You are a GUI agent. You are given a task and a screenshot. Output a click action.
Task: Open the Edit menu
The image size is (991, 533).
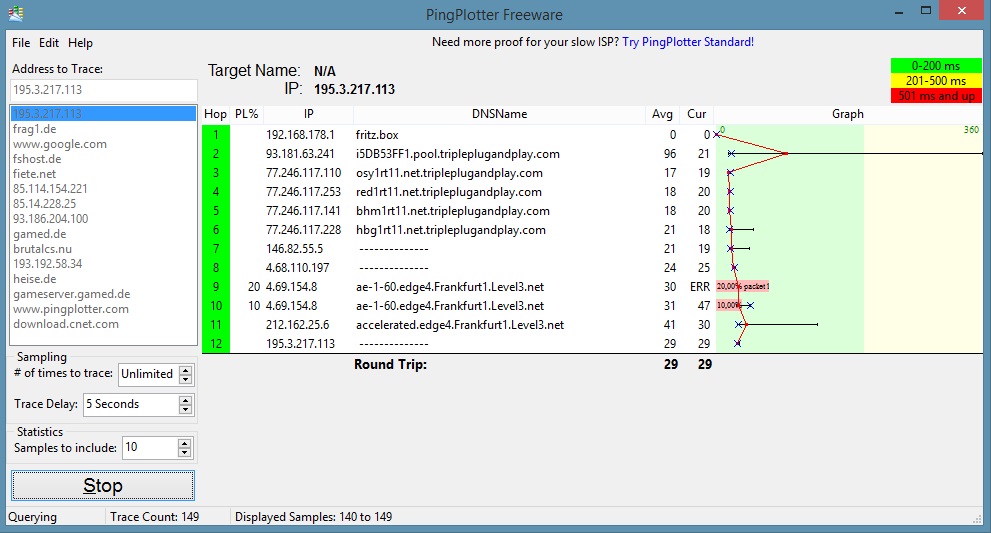(49, 43)
